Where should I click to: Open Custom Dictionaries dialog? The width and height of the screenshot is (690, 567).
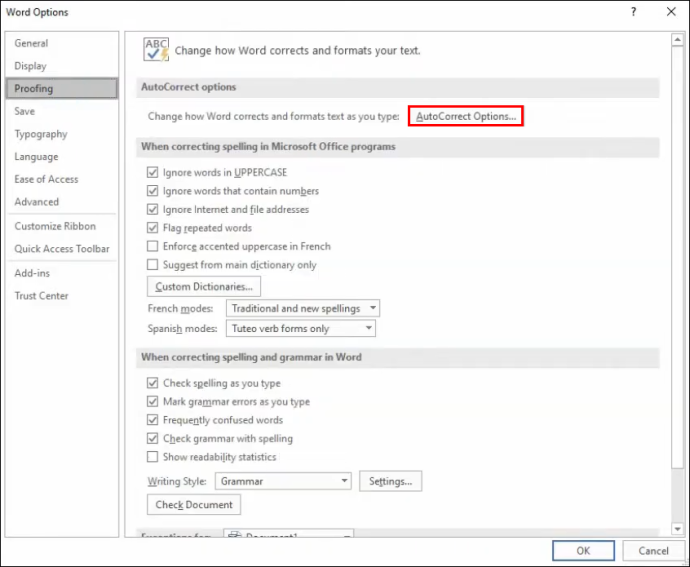204,287
